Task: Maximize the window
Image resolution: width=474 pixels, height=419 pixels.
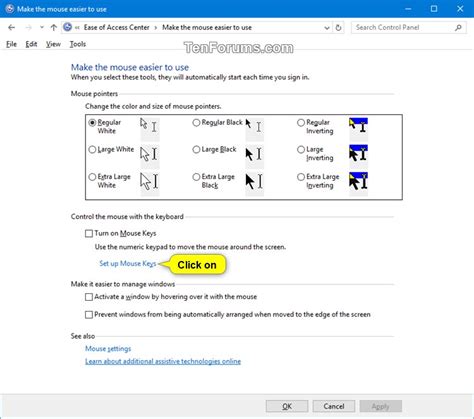Action: click(434, 9)
